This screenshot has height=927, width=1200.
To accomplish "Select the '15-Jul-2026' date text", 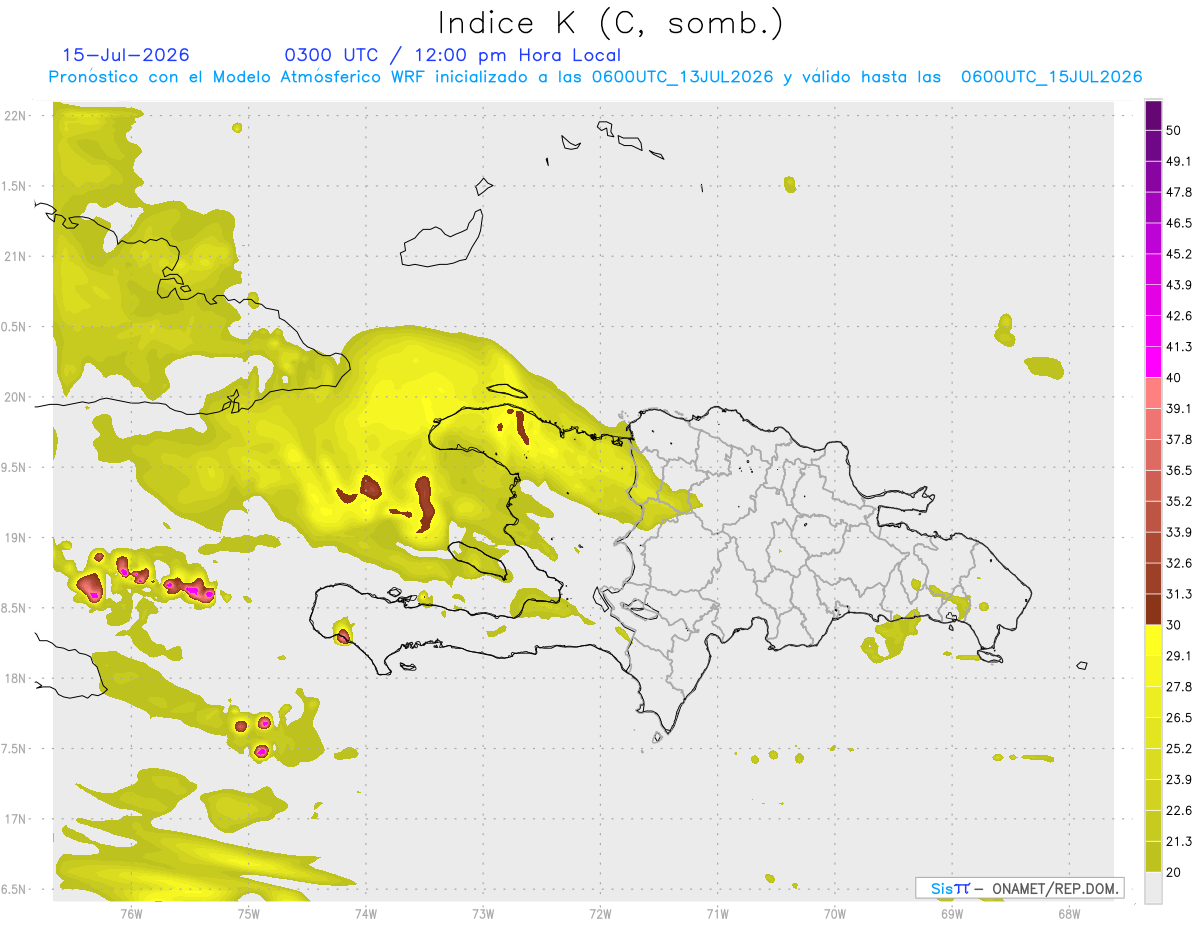I will tap(126, 55).
